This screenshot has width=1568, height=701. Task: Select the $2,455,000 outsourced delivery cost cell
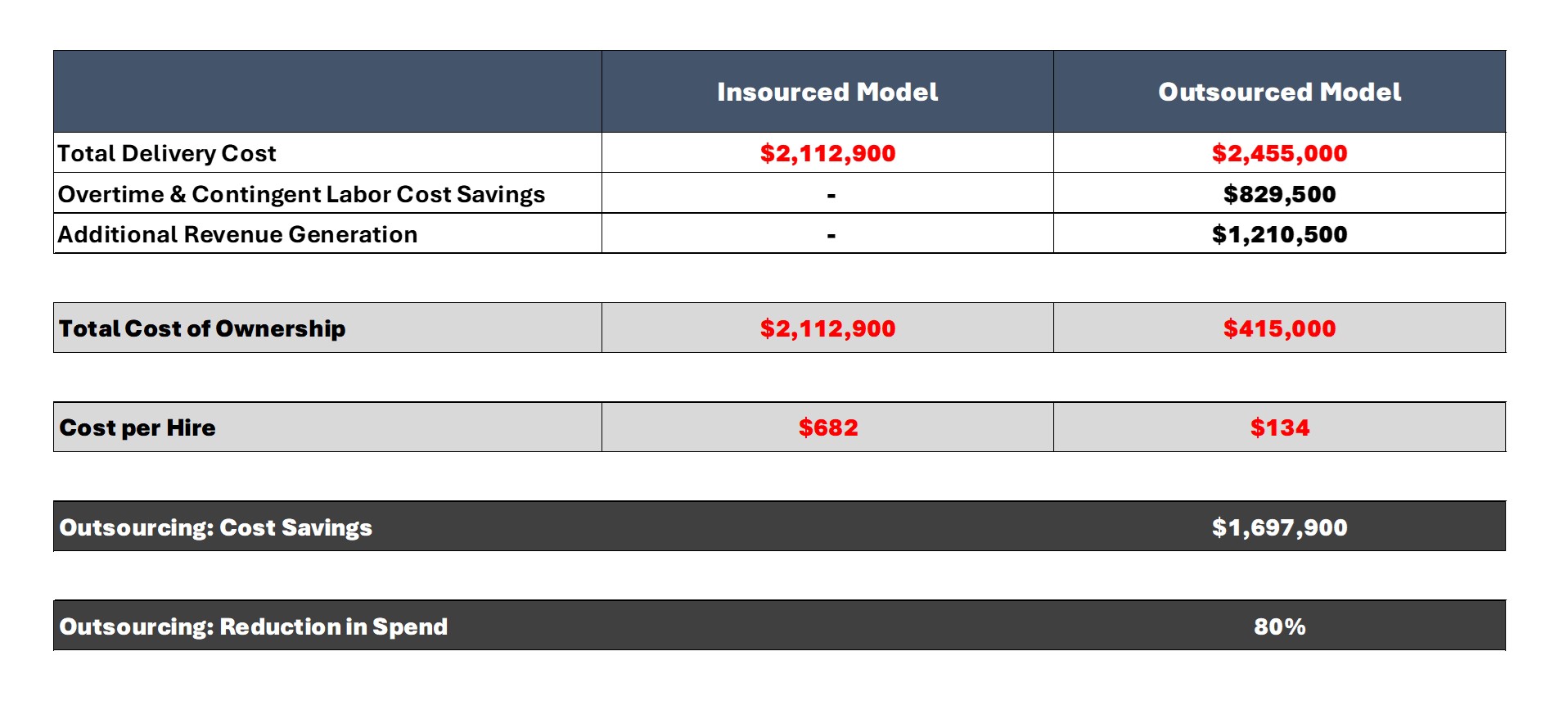pyautogui.click(x=1279, y=153)
